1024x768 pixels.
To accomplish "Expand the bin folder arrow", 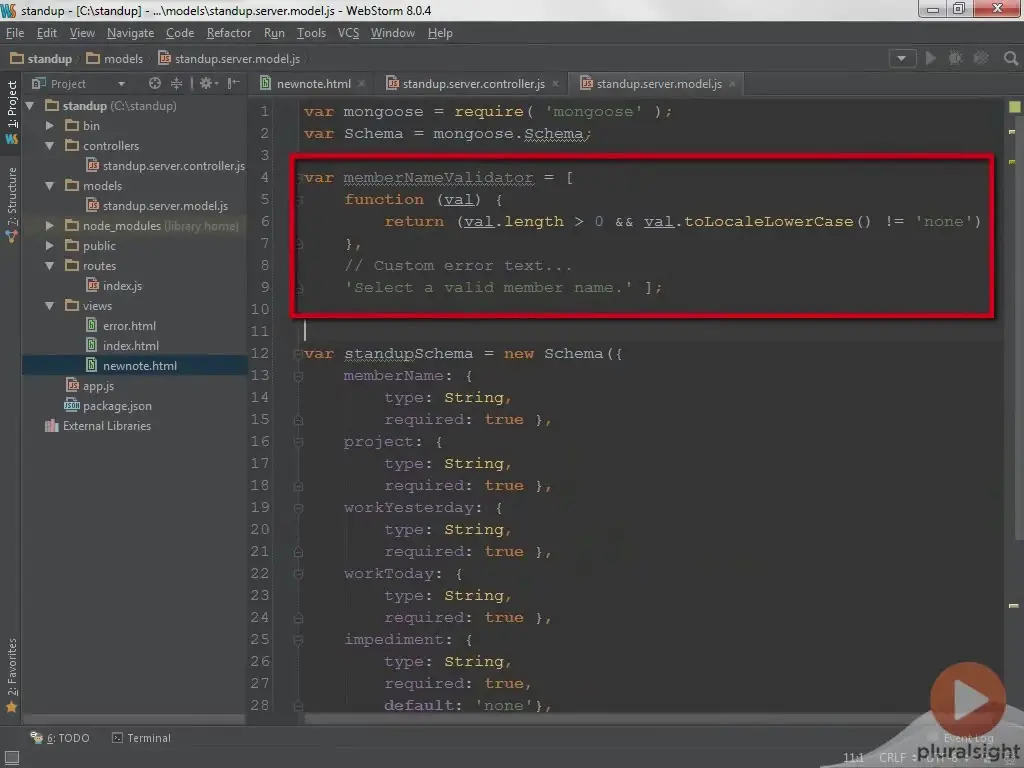I will 50,125.
